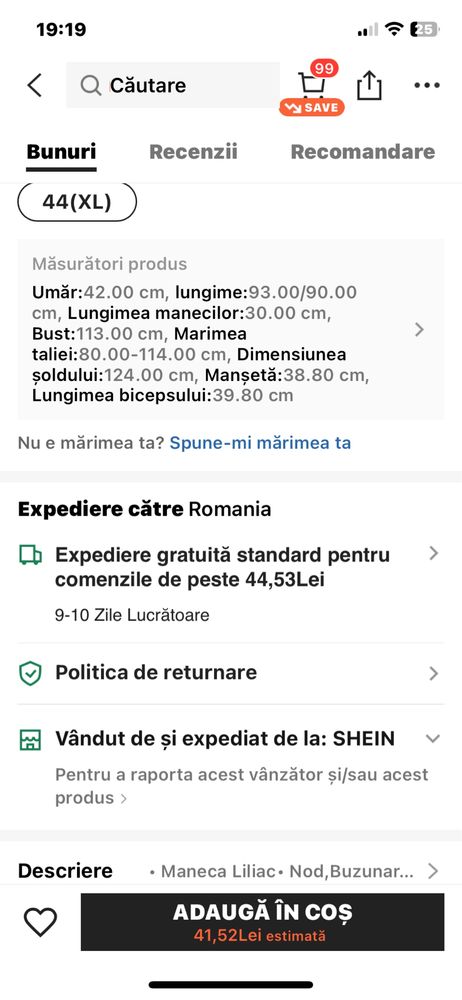Tap the store seller icon

click(30, 740)
